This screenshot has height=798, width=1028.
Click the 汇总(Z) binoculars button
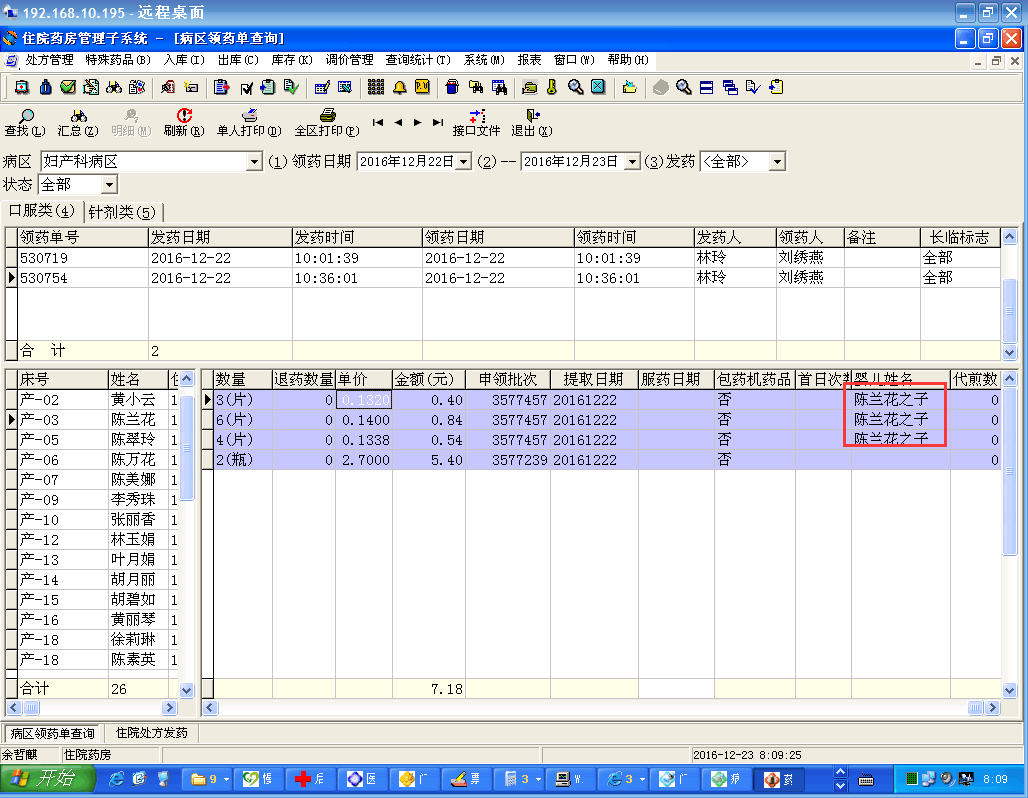[x=78, y=123]
